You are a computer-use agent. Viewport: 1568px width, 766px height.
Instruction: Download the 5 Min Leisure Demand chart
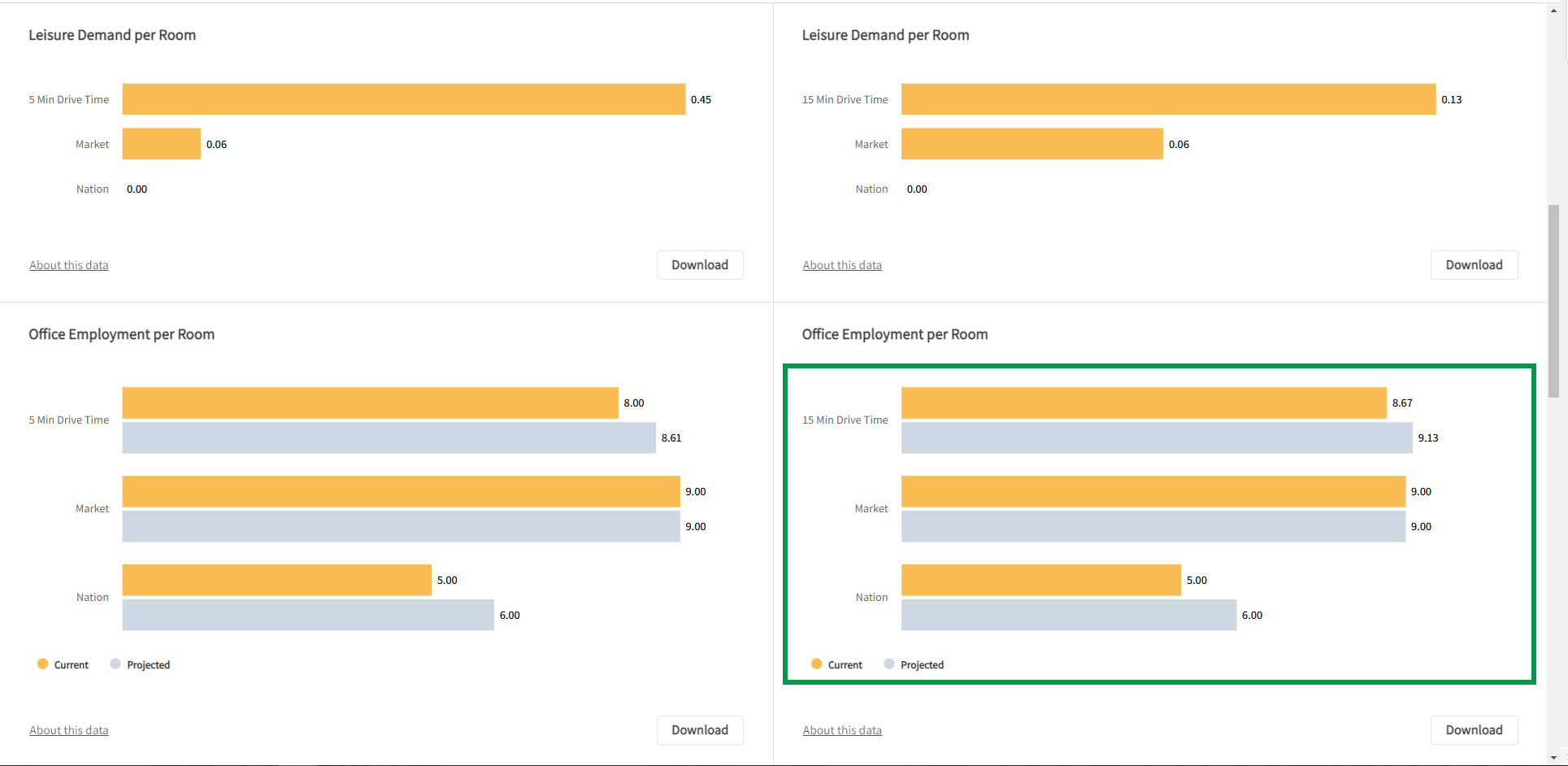point(699,265)
